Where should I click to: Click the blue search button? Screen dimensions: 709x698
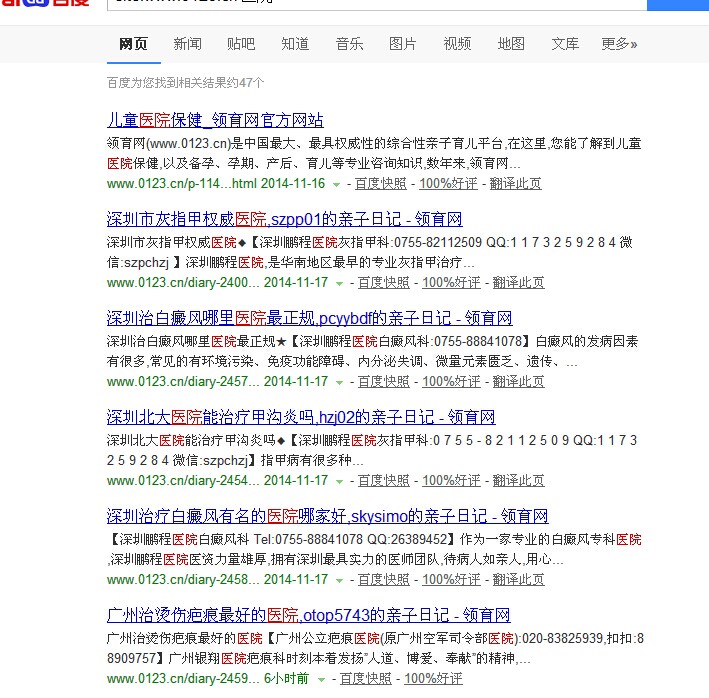coord(678,5)
